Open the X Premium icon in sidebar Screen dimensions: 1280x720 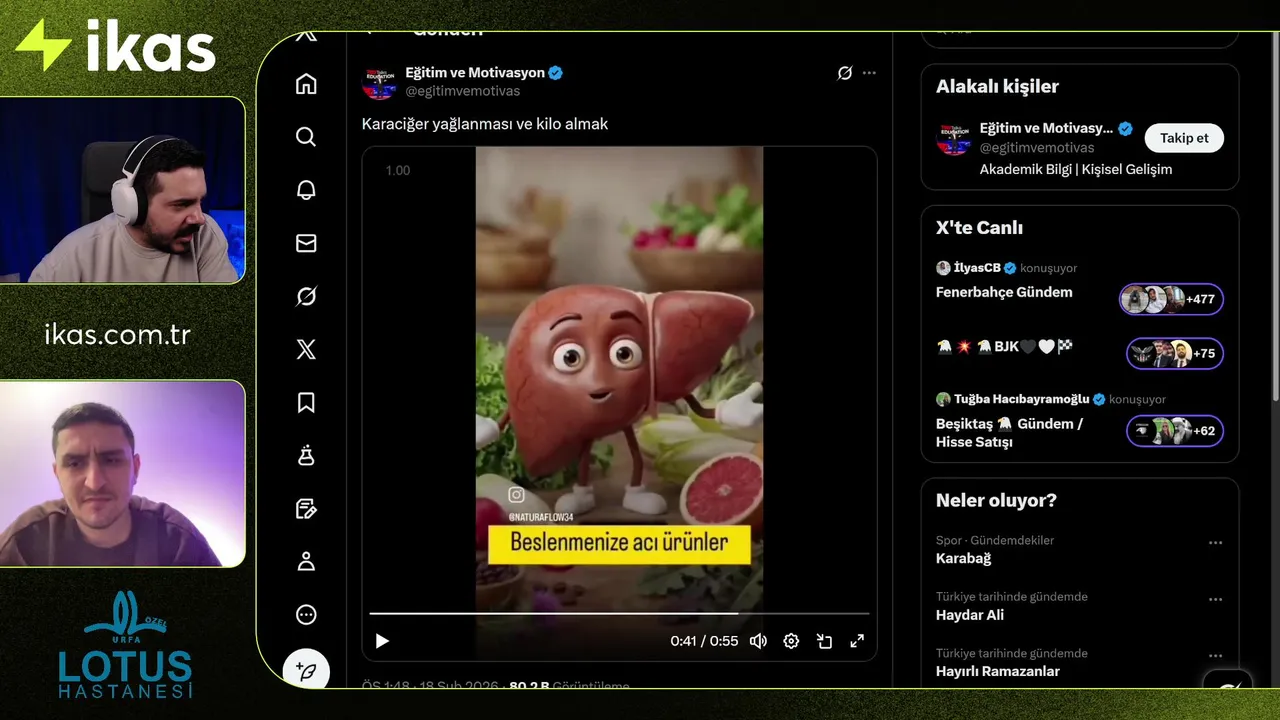click(x=306, y=349)
